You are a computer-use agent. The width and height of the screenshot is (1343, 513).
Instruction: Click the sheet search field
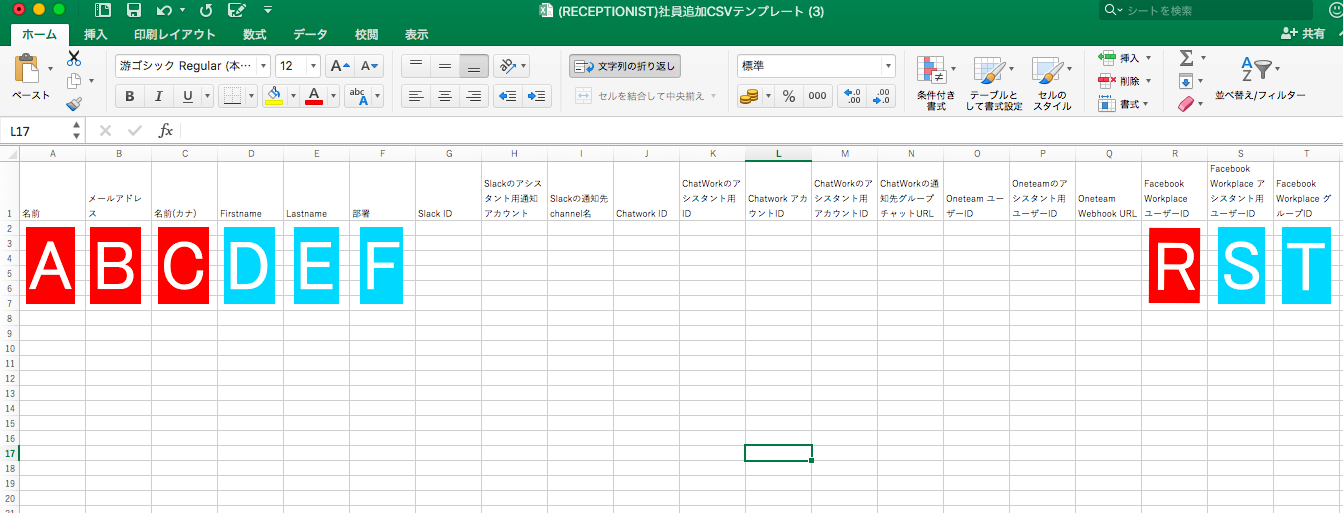(x=1210, y=11)
